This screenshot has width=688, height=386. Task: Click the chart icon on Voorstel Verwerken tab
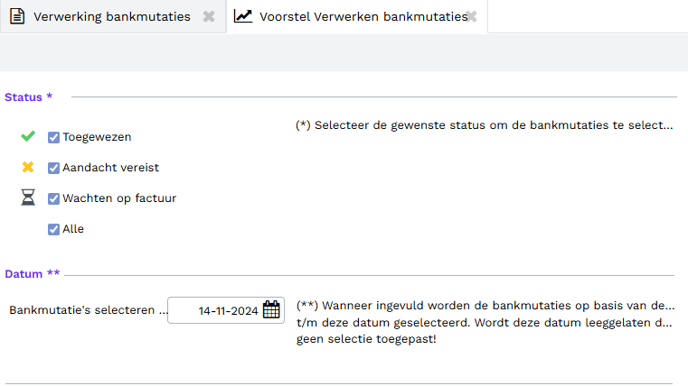point(243,17)
